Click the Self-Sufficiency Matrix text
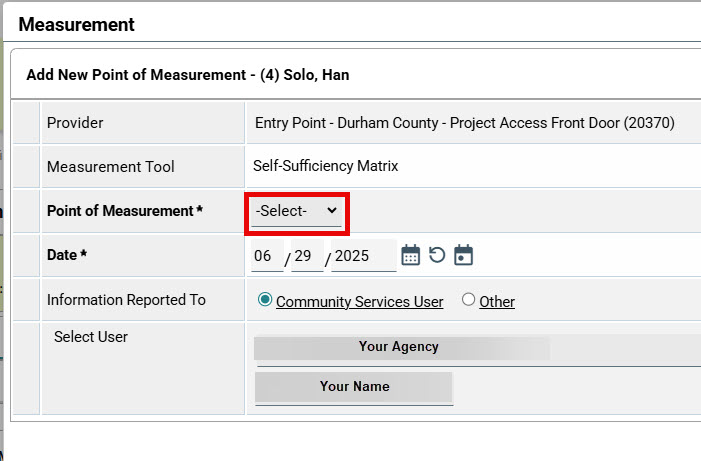This screenshot has height=461, width=701. (x=325, y=166)
